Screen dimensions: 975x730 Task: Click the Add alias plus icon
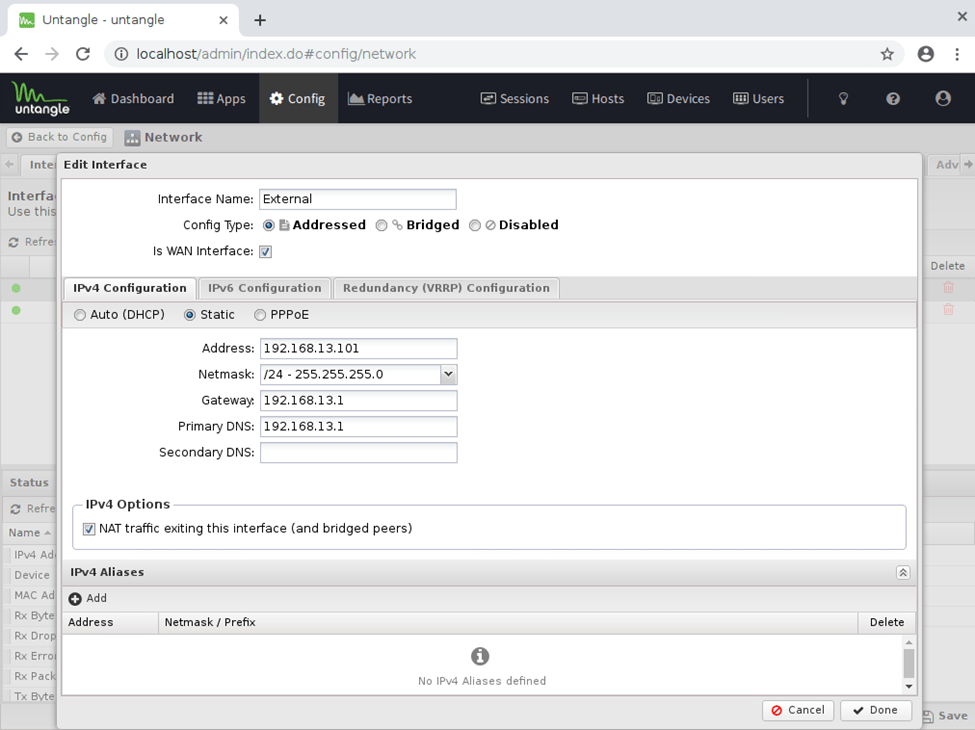[76, 598]
